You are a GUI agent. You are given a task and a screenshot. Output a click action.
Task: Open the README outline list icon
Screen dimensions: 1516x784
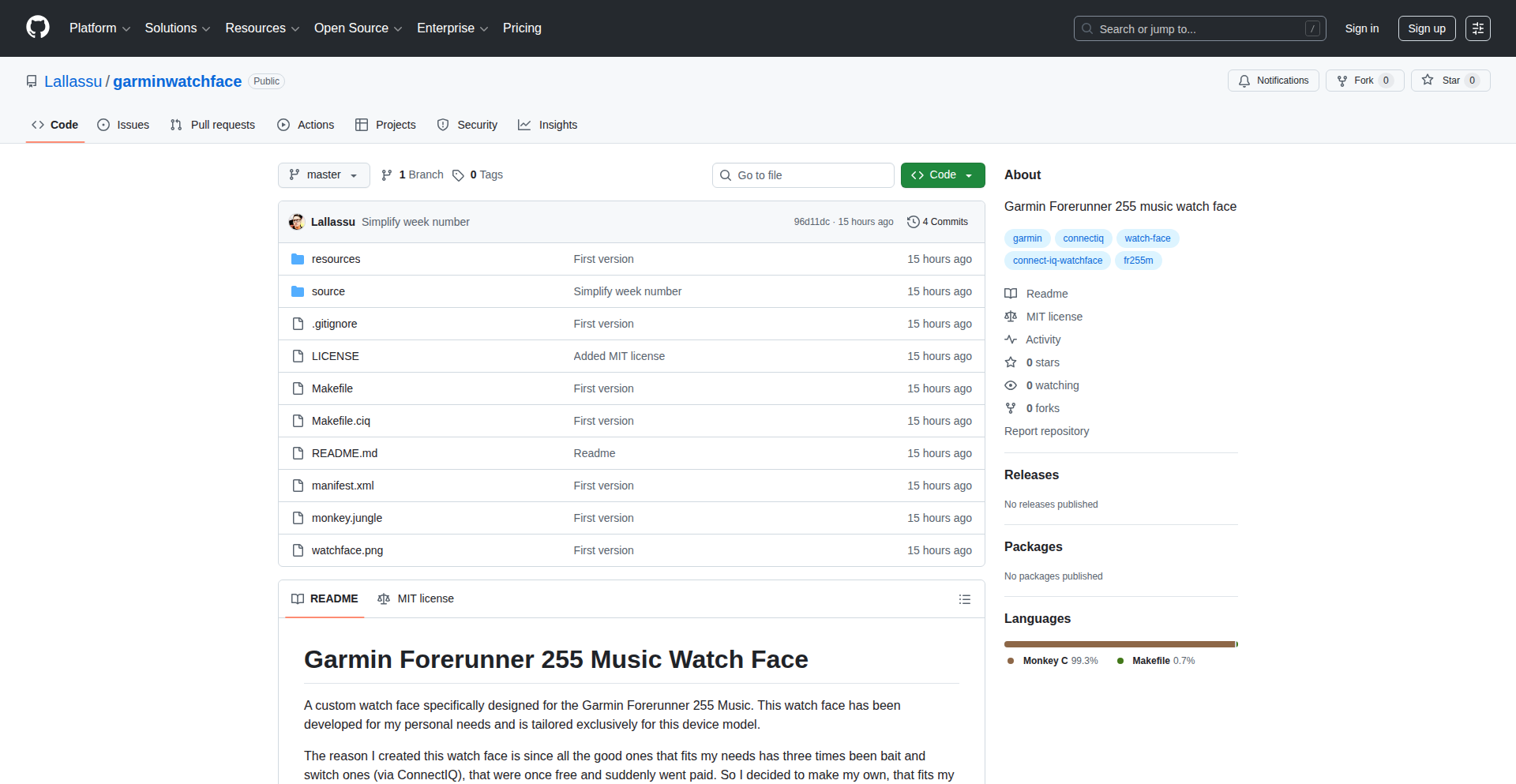point(964,599)
